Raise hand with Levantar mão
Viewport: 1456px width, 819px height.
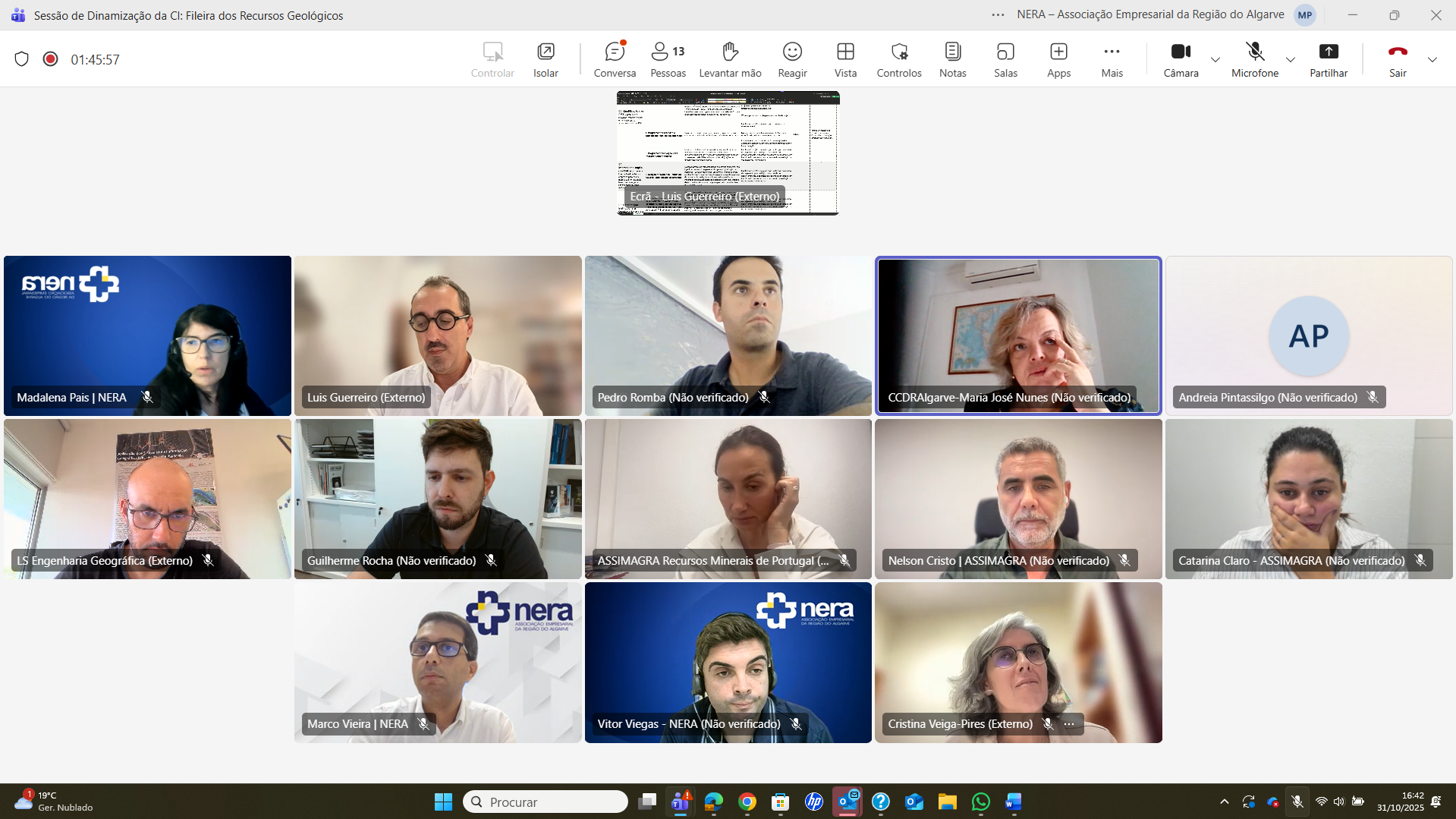pos(729,59)
